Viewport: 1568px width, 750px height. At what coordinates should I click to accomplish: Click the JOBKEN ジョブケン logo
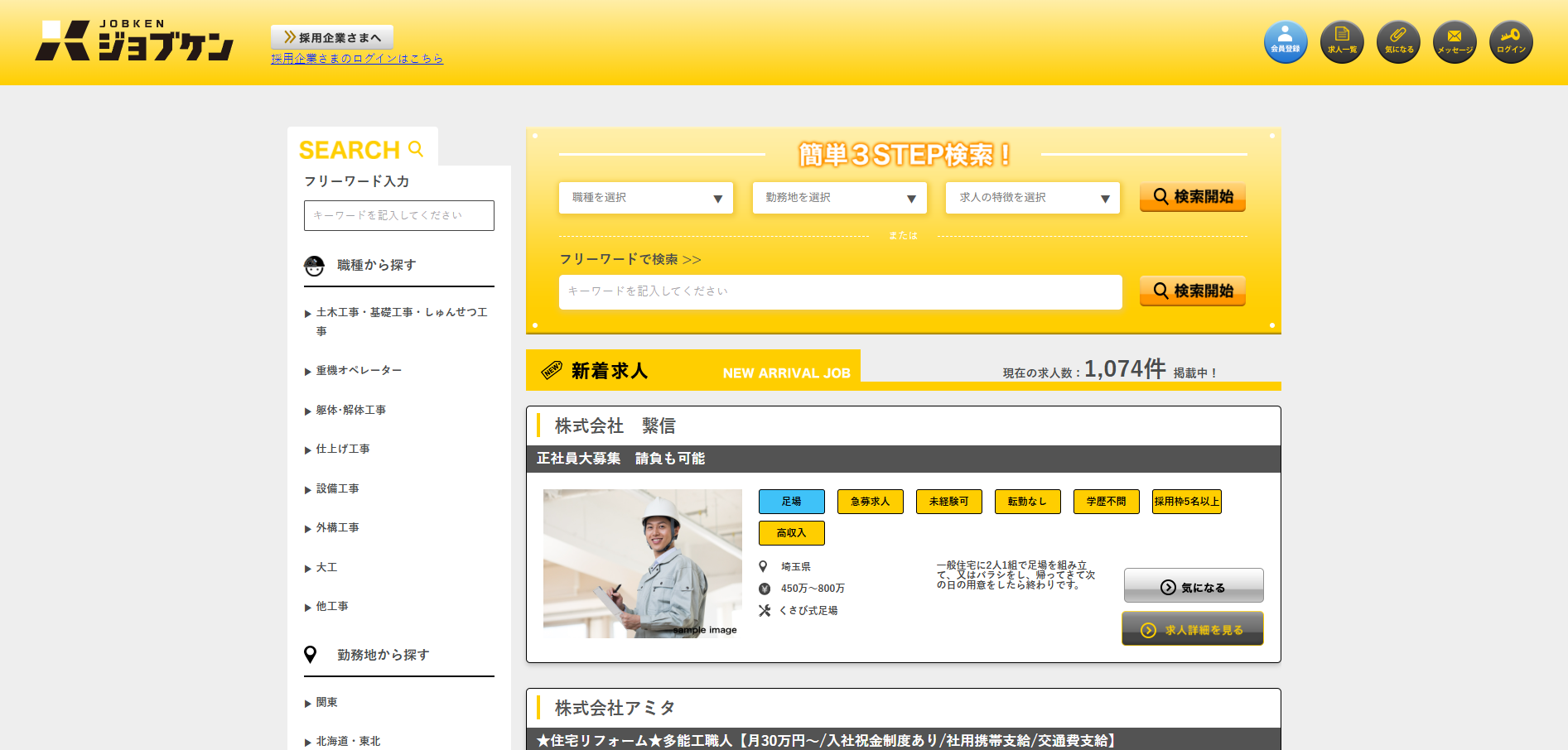click(x=134, y=41)
